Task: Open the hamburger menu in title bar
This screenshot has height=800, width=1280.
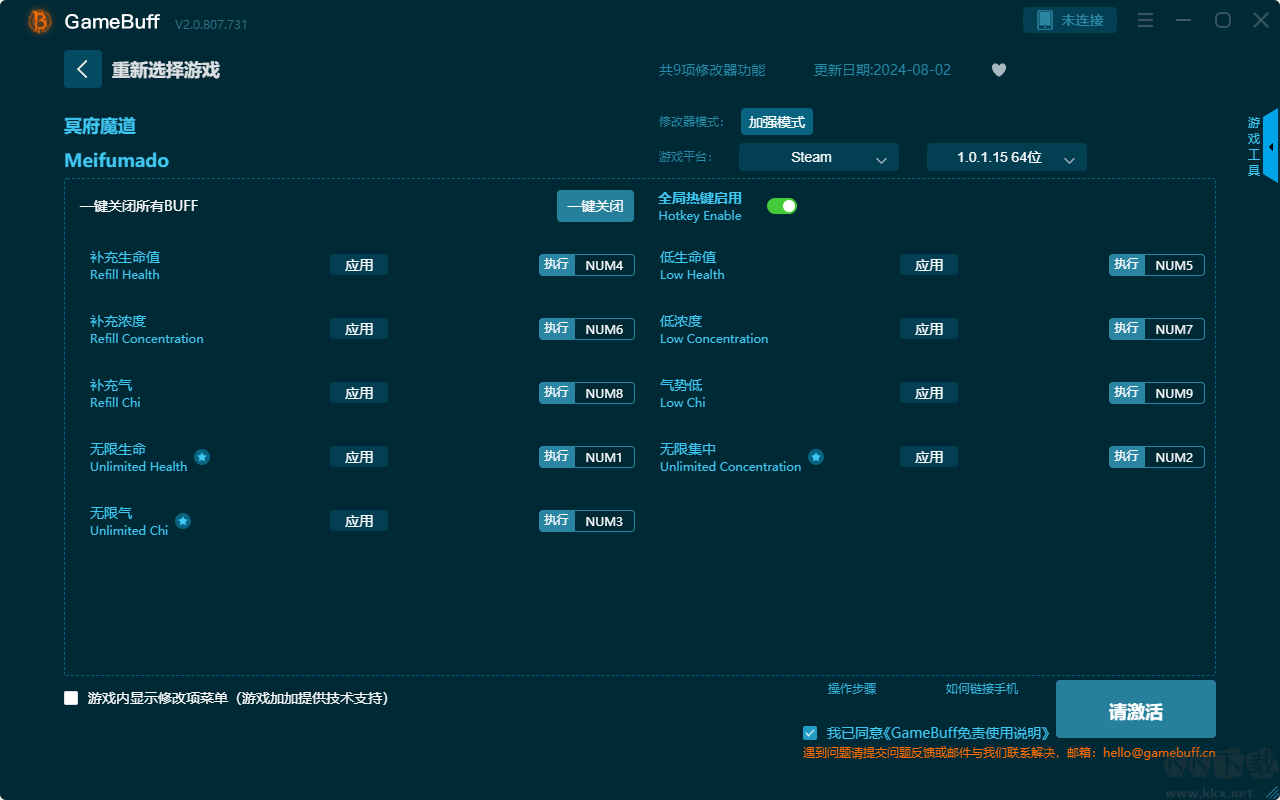Action: click(1146, 20)
